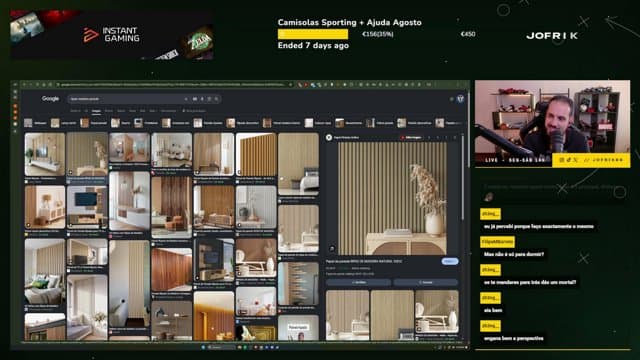
Task: Open bedroom with green pillows thumbnail
Action: point(45,271)
